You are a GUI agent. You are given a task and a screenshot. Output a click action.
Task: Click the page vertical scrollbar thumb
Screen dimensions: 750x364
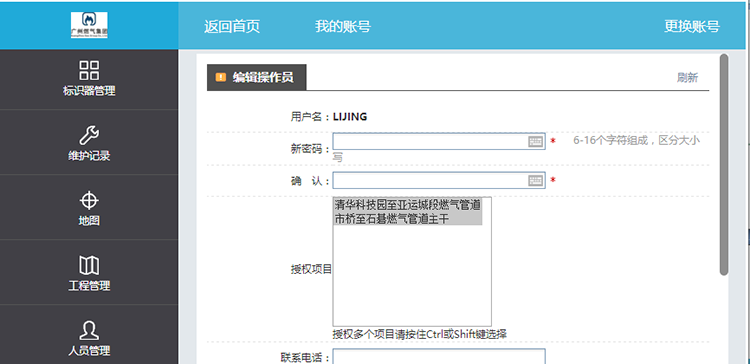[x=724, y=165]
